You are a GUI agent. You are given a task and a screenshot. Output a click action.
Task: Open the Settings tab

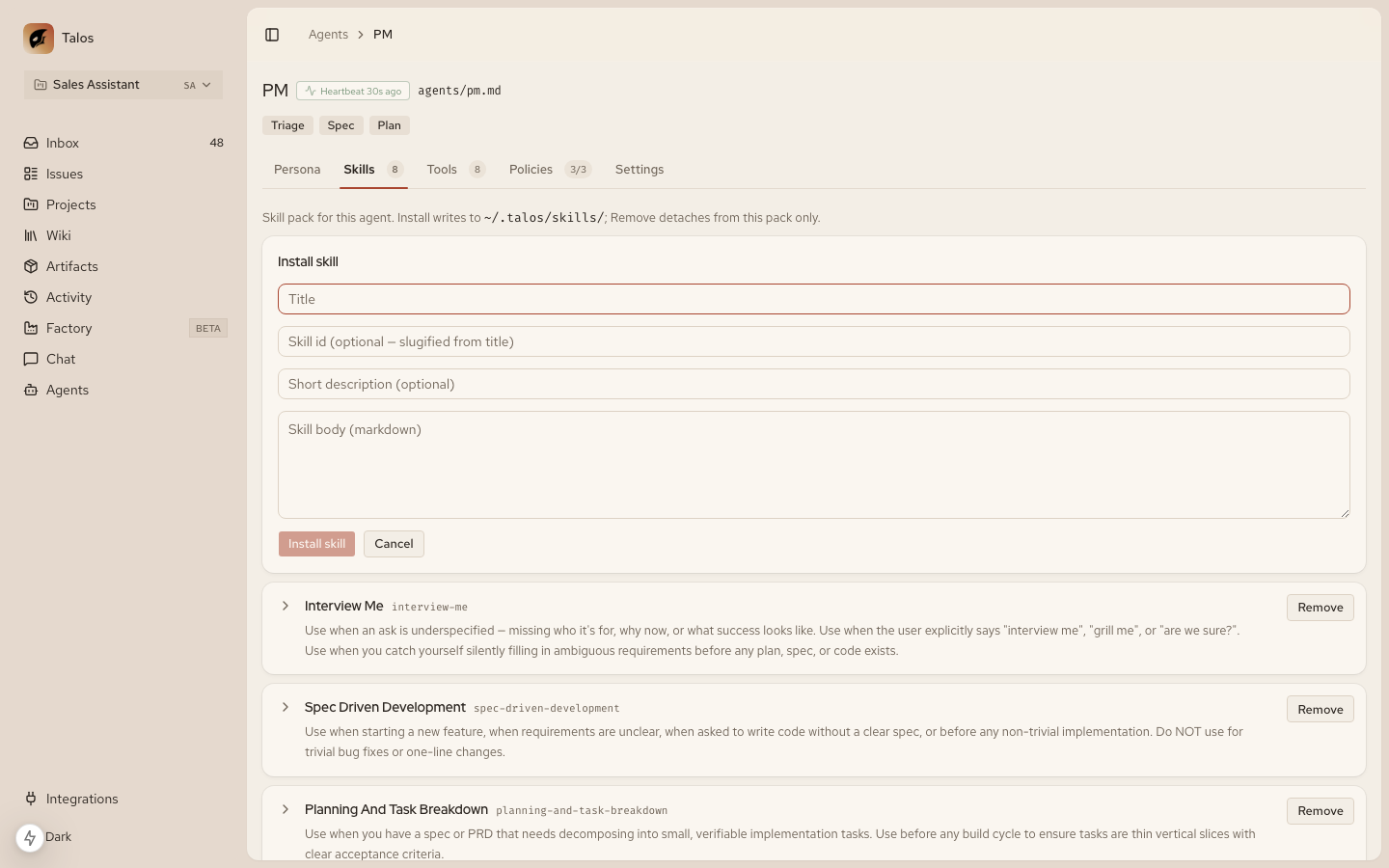[640, 170]
